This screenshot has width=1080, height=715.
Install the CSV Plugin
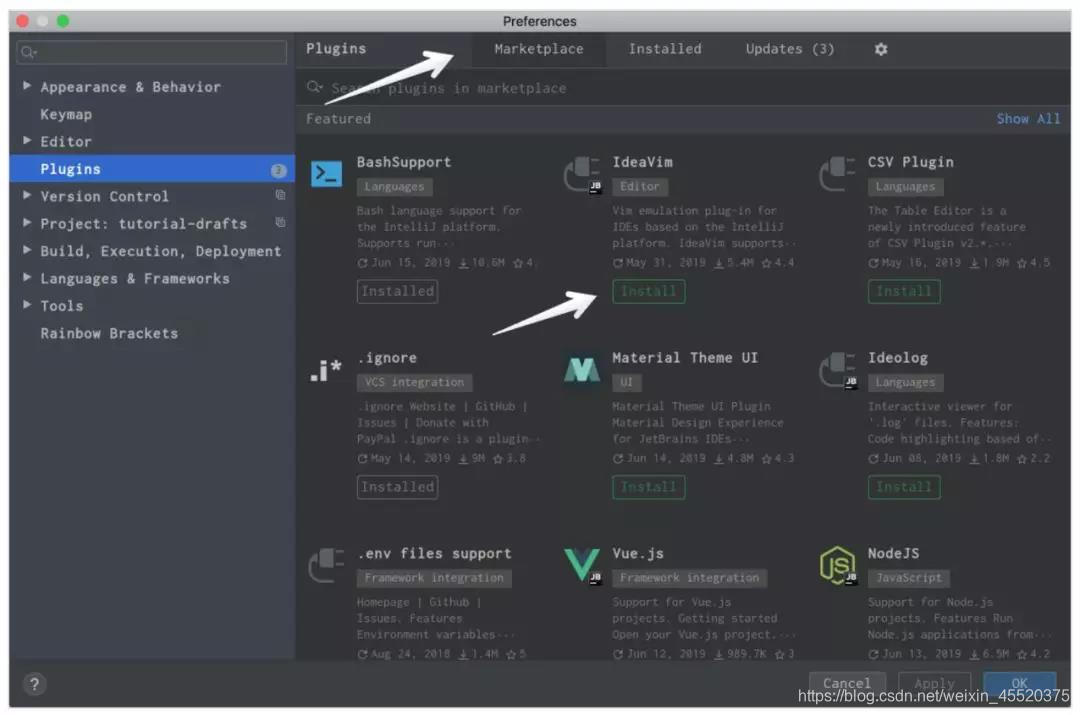tap(904, 291)
